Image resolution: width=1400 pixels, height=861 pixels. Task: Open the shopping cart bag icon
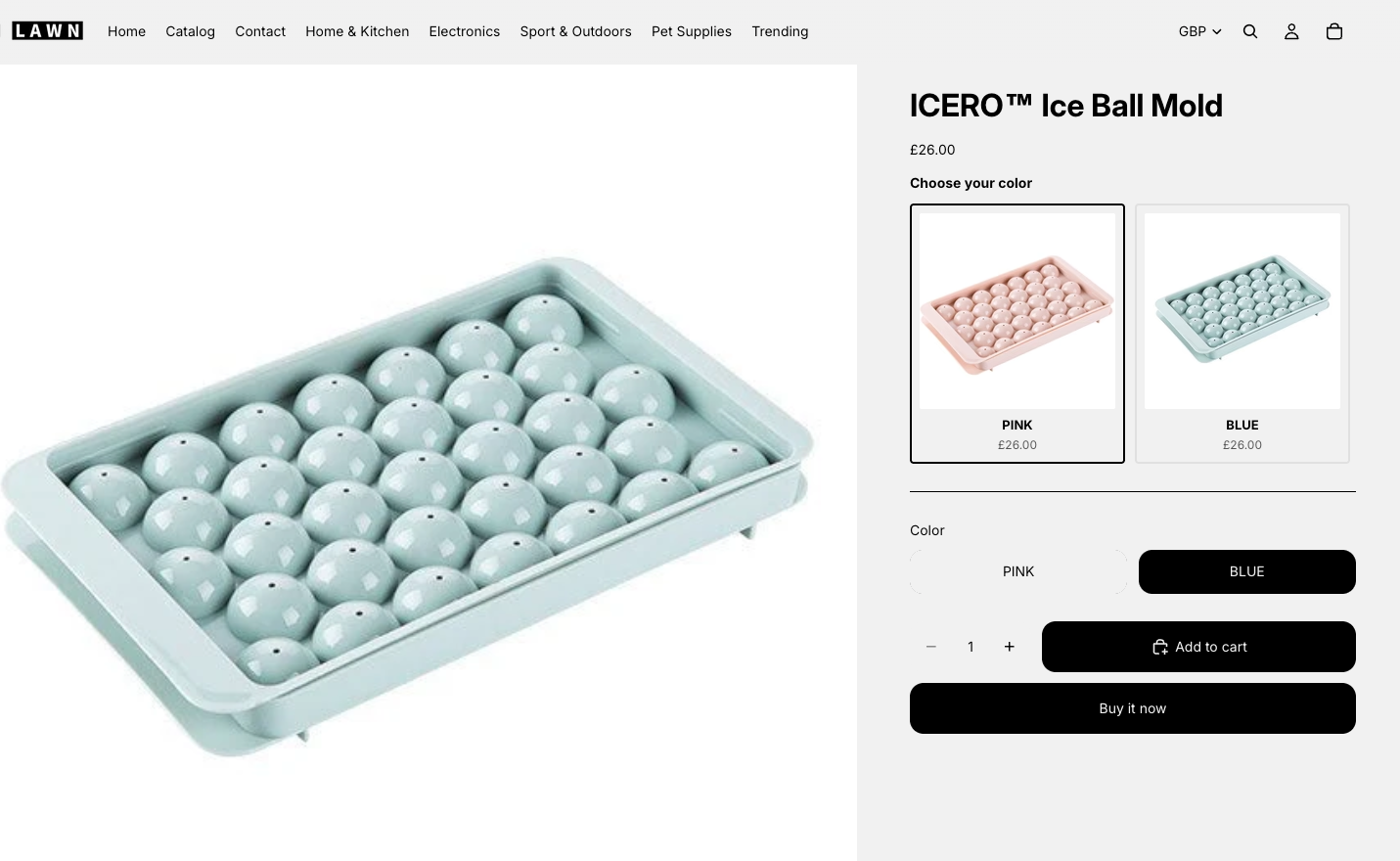pyautogui.click(x=1333, y=31)
